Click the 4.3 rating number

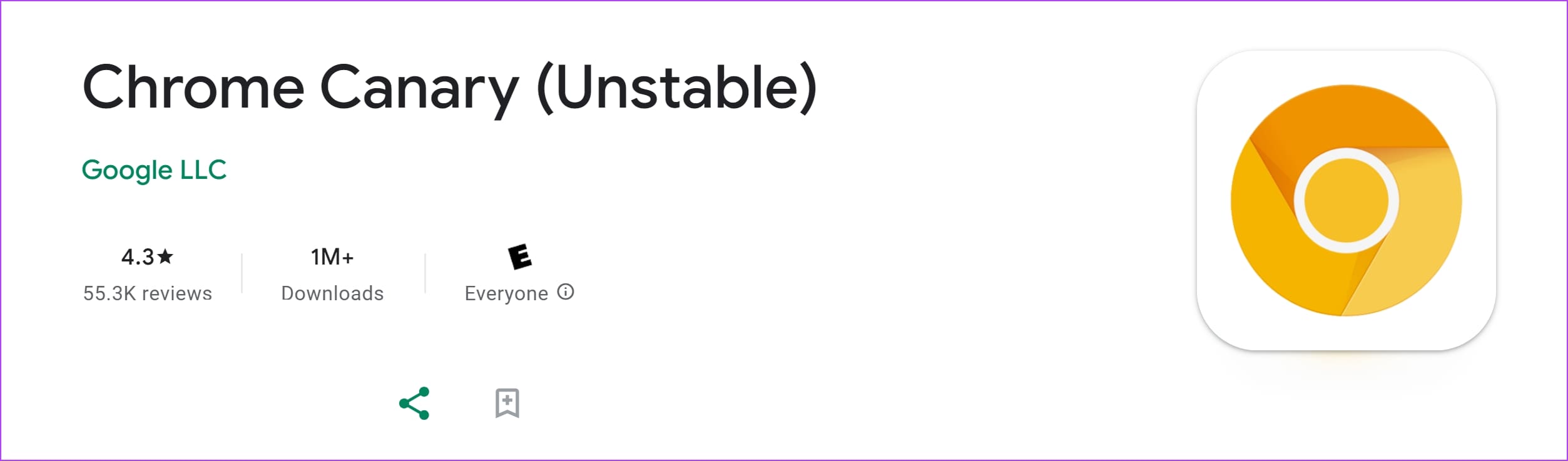138,257
